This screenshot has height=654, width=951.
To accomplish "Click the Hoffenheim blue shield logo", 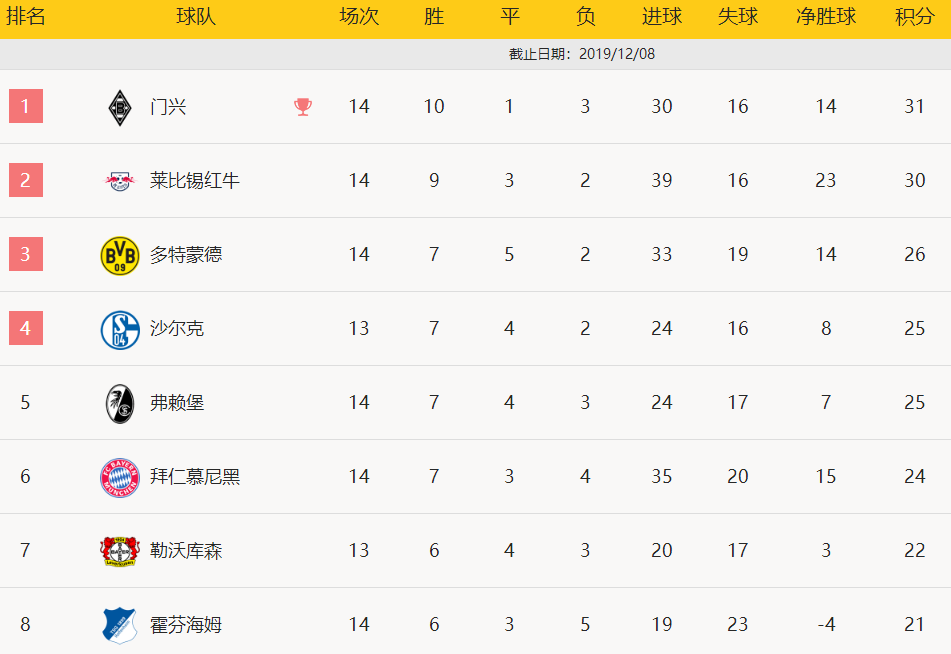I will [119, 625].
